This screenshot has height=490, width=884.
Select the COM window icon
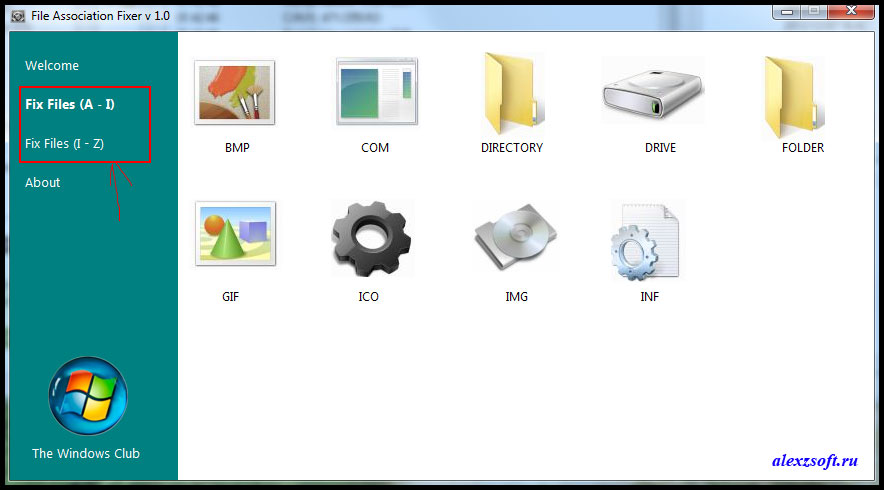tap(377, 91)
